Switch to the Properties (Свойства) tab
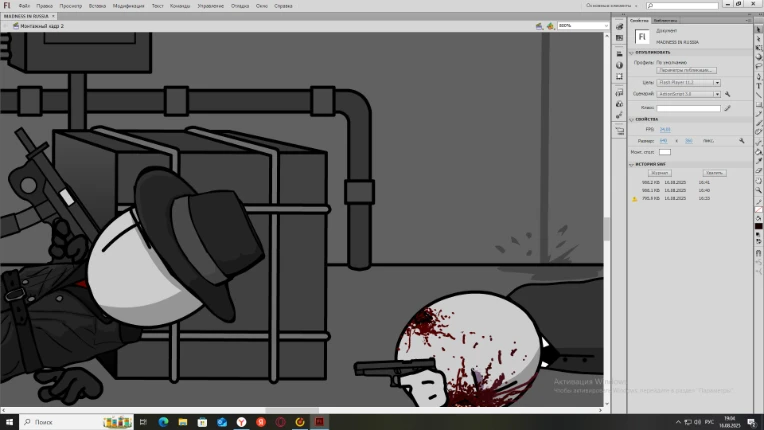The image size is (764, 430). [639, 20]
